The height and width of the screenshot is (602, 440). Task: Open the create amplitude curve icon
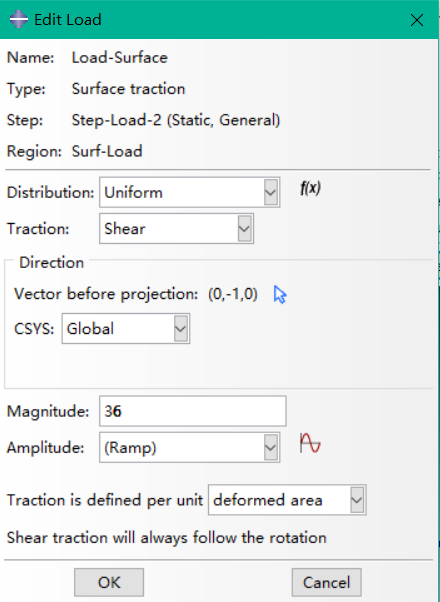(310, 443)
